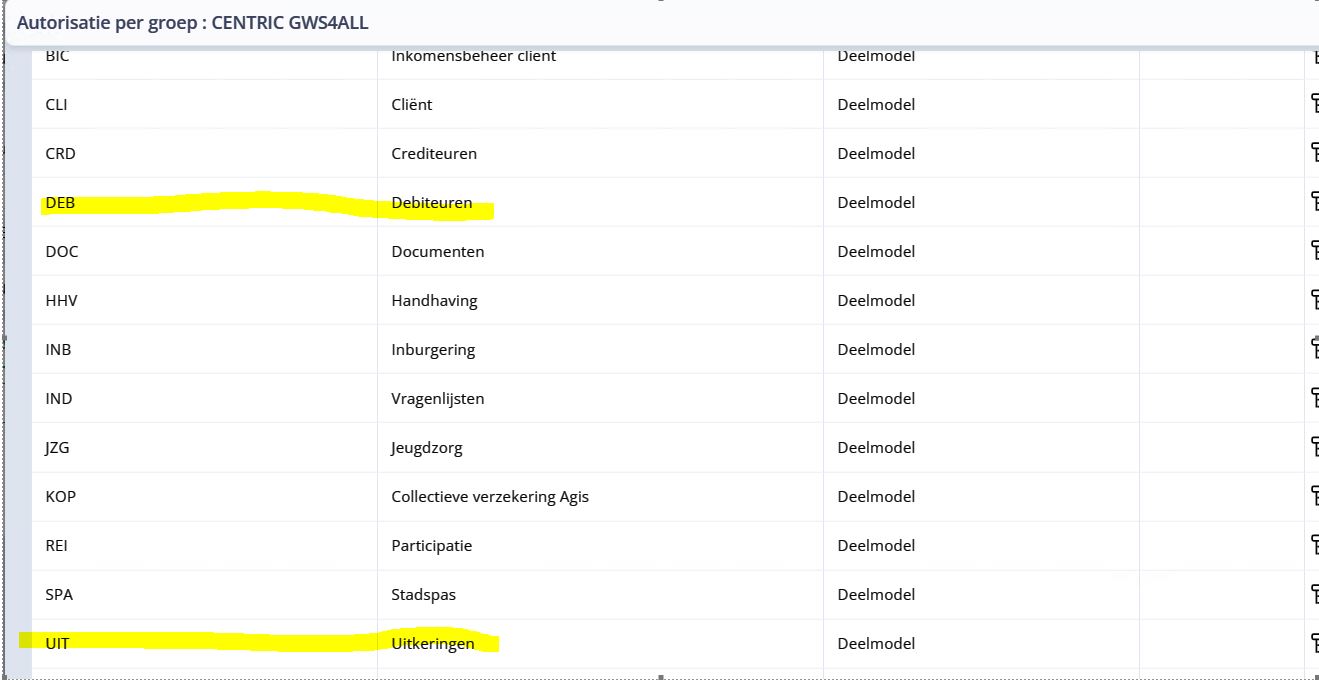Click Deelmodel in the Jeugdzorg row
This screenshot has height=680, width=1319.
tap(876, 447)
